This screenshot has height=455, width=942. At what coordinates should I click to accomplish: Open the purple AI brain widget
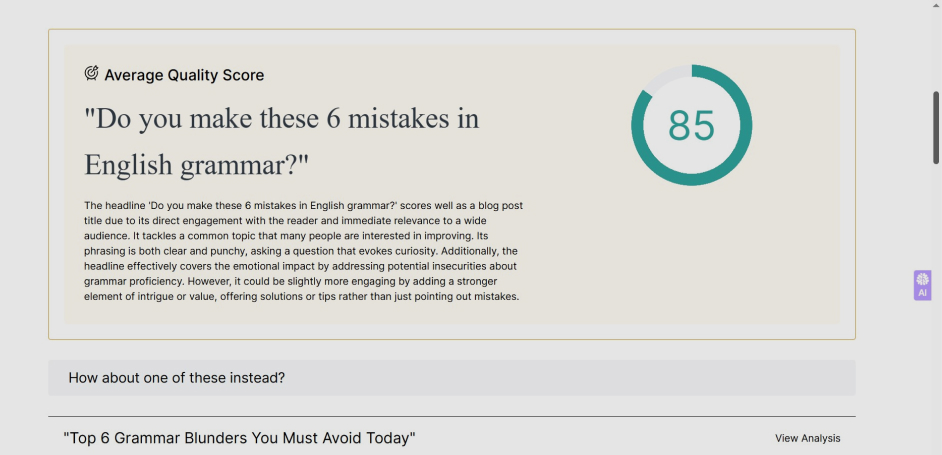[x=922, y=285]
